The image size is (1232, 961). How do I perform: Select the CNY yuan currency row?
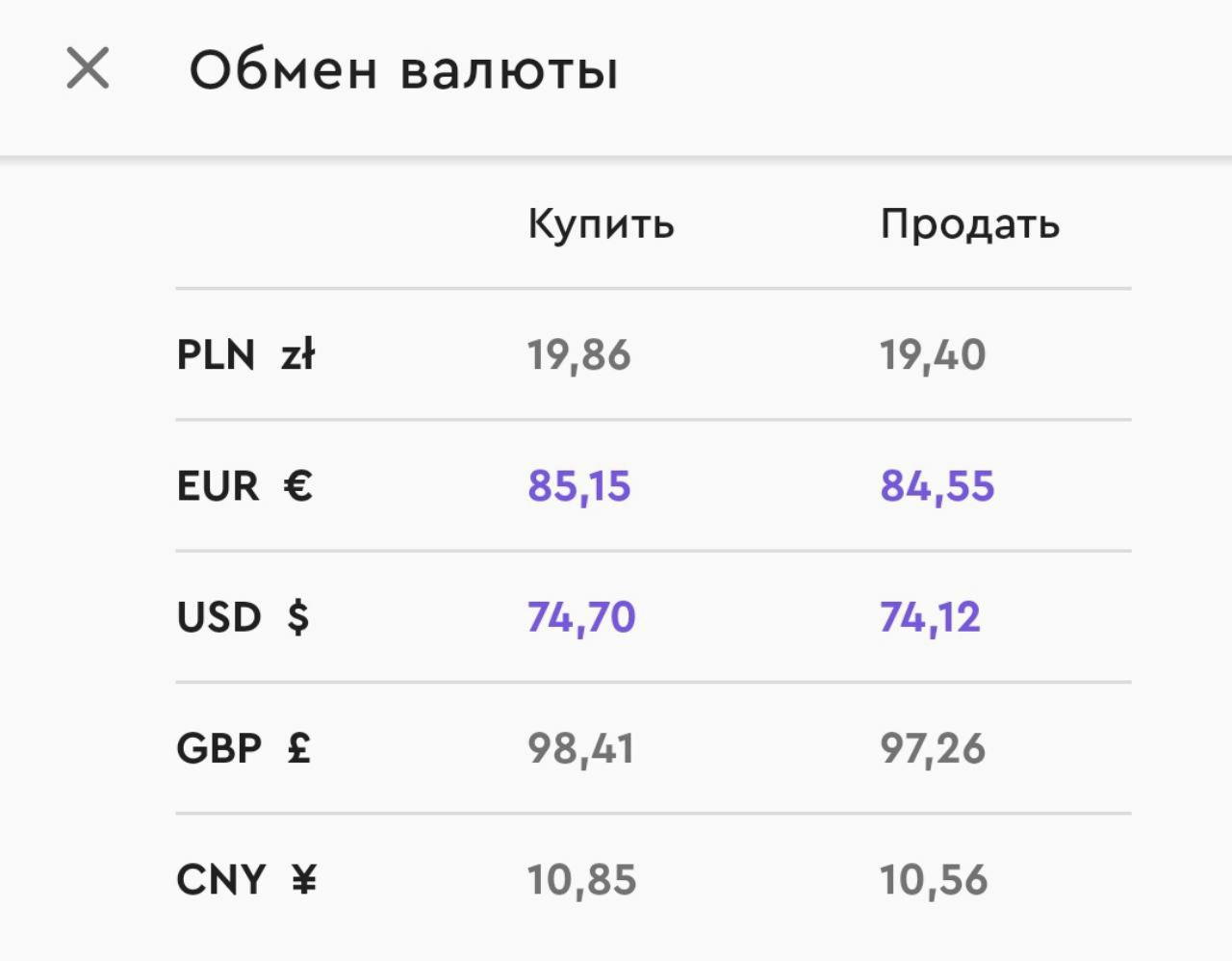coord(654,879)
